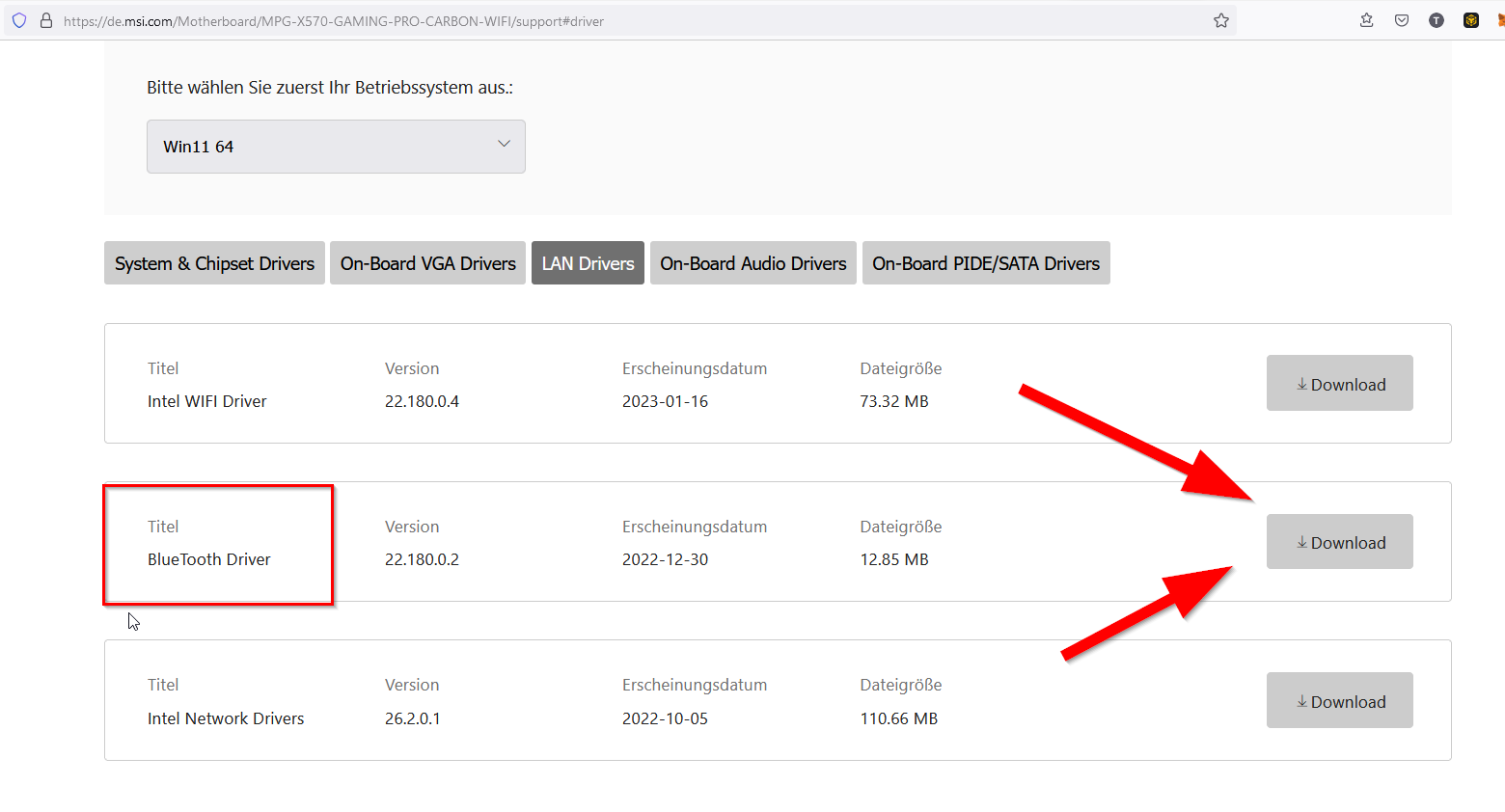Click version number 22.180.0.4

pos(422,401)
